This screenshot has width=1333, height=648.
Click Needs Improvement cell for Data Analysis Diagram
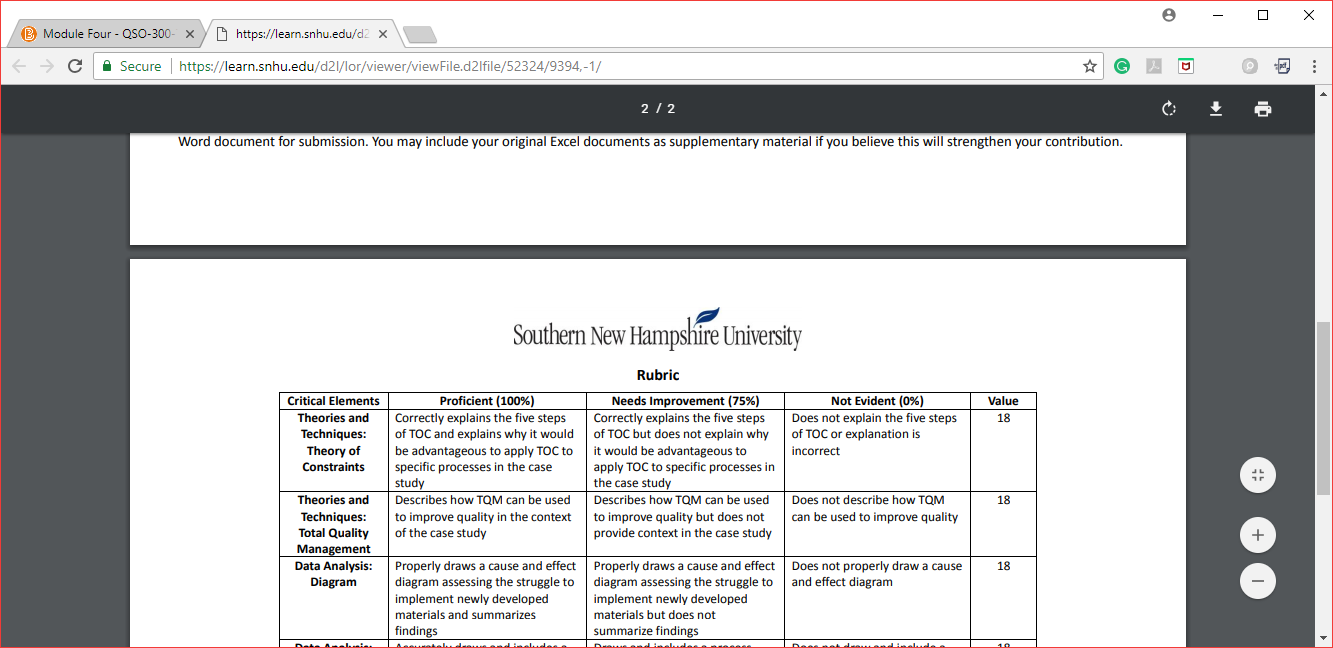[684, 599]
